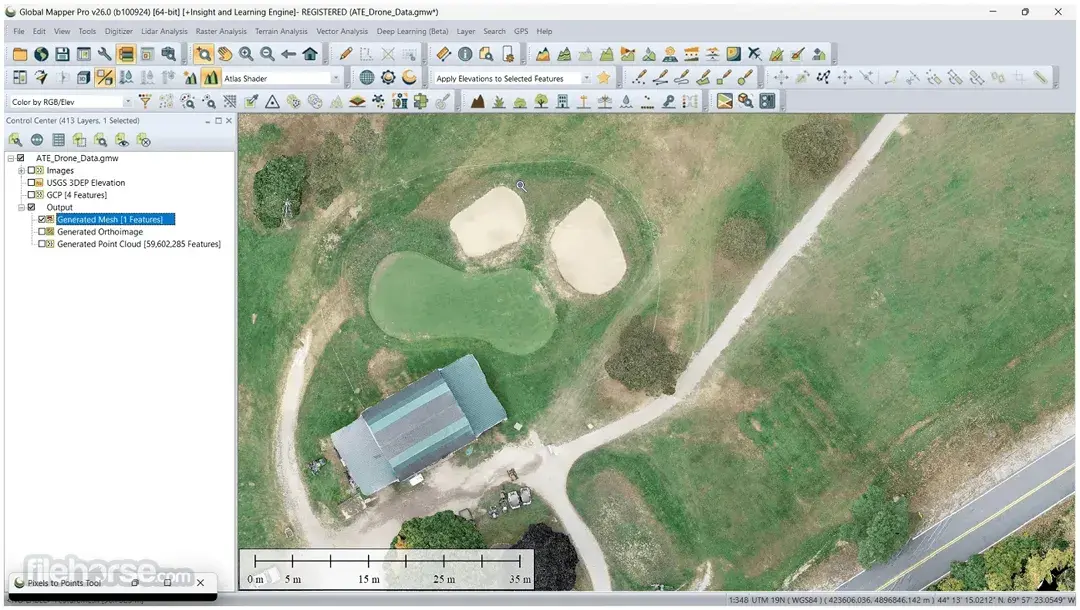
Task: Open the Measure tool on the toolbar
Action: tap(443, 54)
